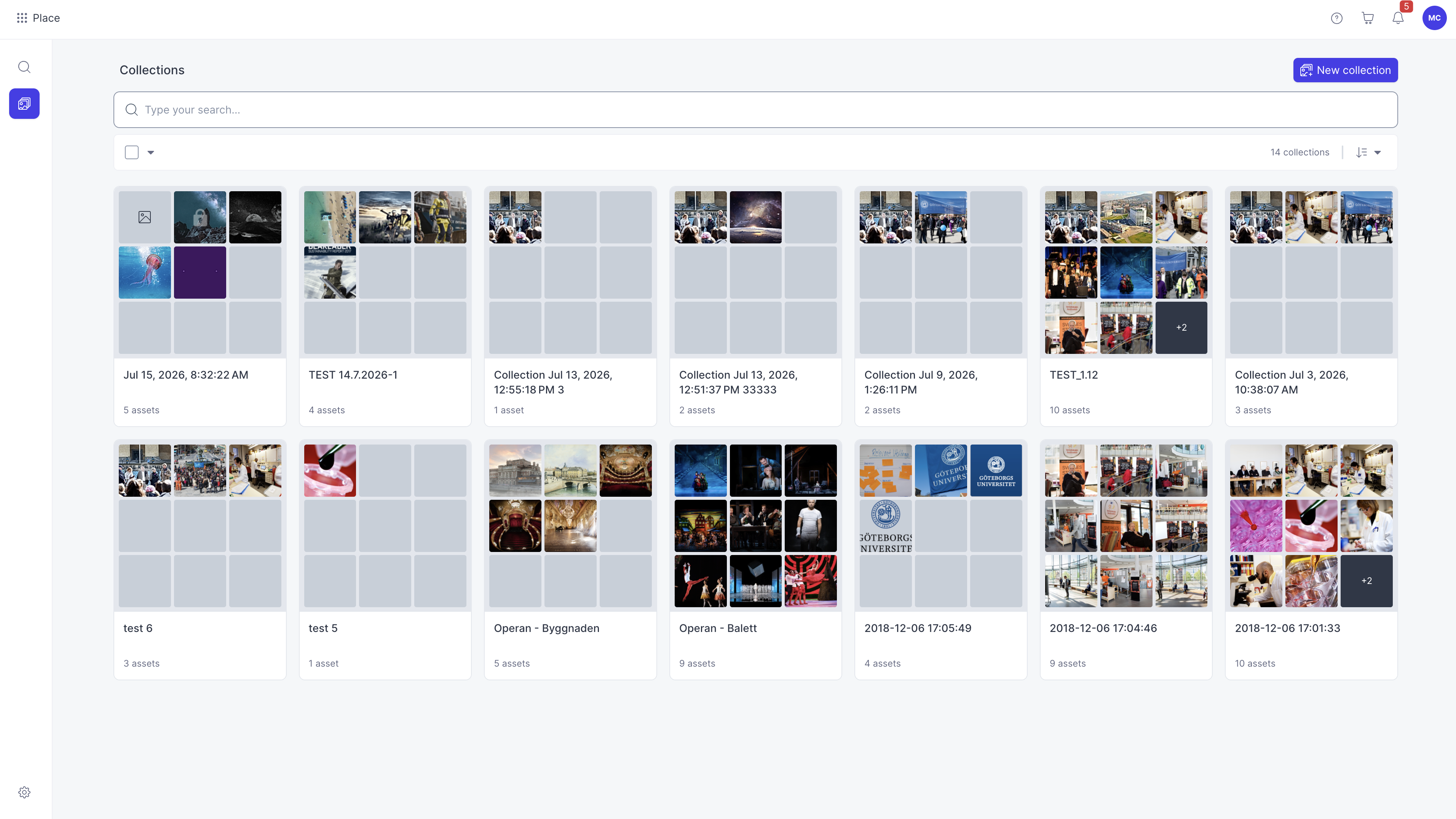The height and width of the screenshot is (819, 1456).
Task: Toggle the select all collections checkbox
Action: click(x=132, y=152)
